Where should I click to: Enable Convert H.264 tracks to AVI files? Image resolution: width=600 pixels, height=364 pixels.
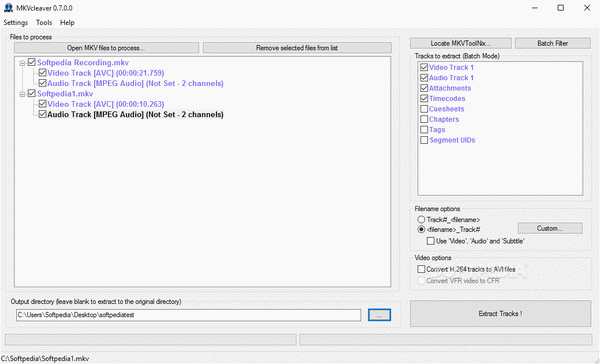pyautogui.click(x=421, y=269)
